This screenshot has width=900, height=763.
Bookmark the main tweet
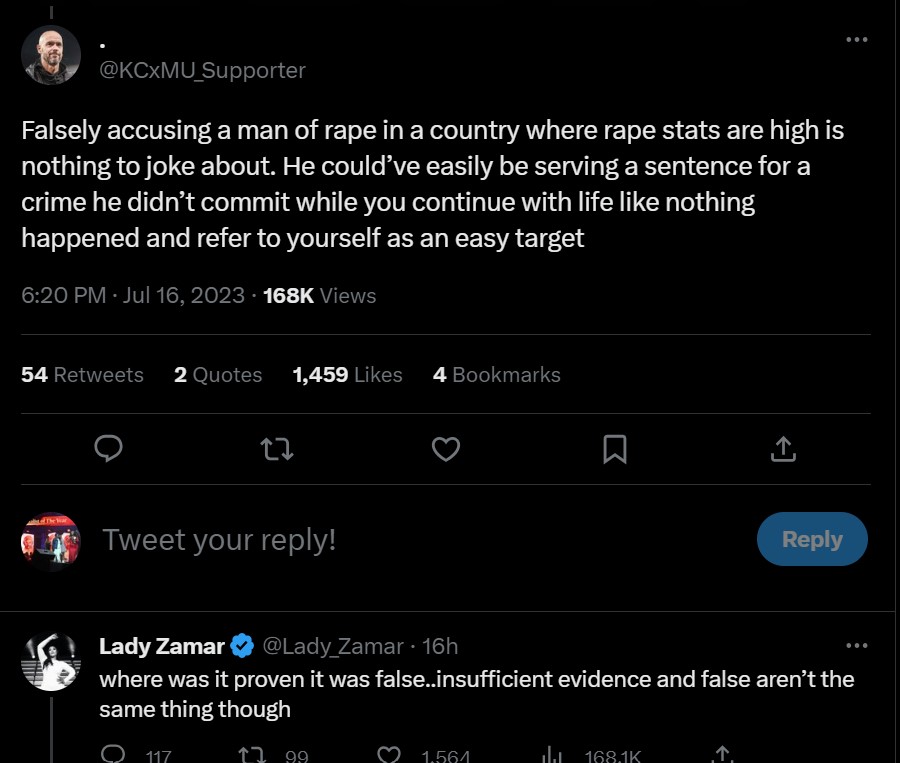tap(615, 450)
